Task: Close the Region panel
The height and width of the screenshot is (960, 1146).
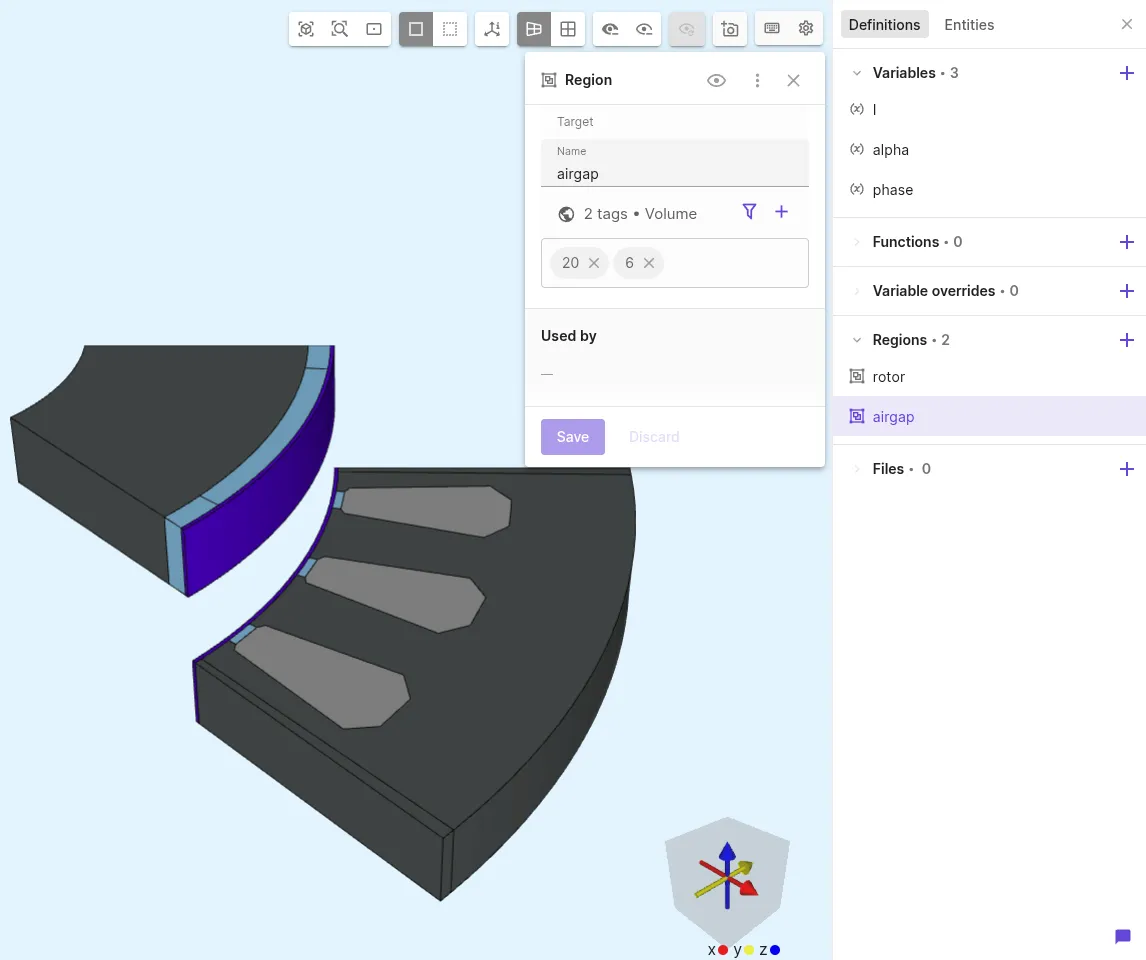Action: point(793,80)
